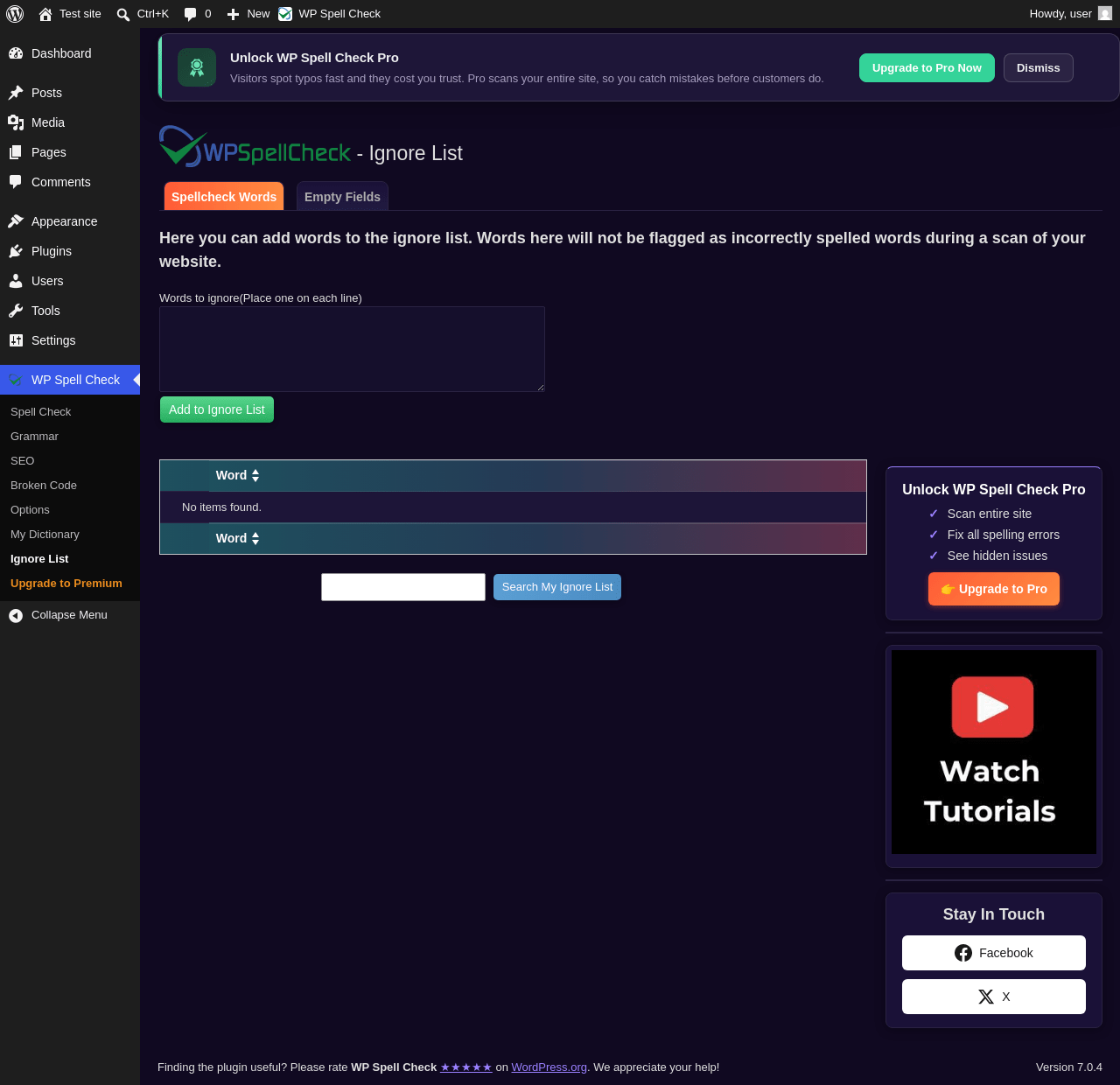This screenshot has width=1120, height=1085.
Task: Sort by Word in table footer
Action: point(238,538)
